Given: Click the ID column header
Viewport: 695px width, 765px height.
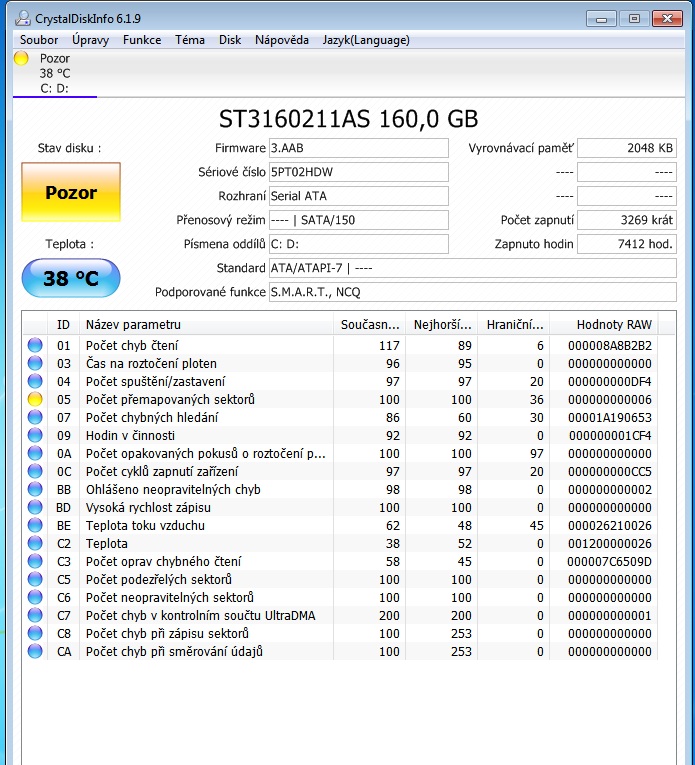Looking at the screenshot, I should pos(63,324).
